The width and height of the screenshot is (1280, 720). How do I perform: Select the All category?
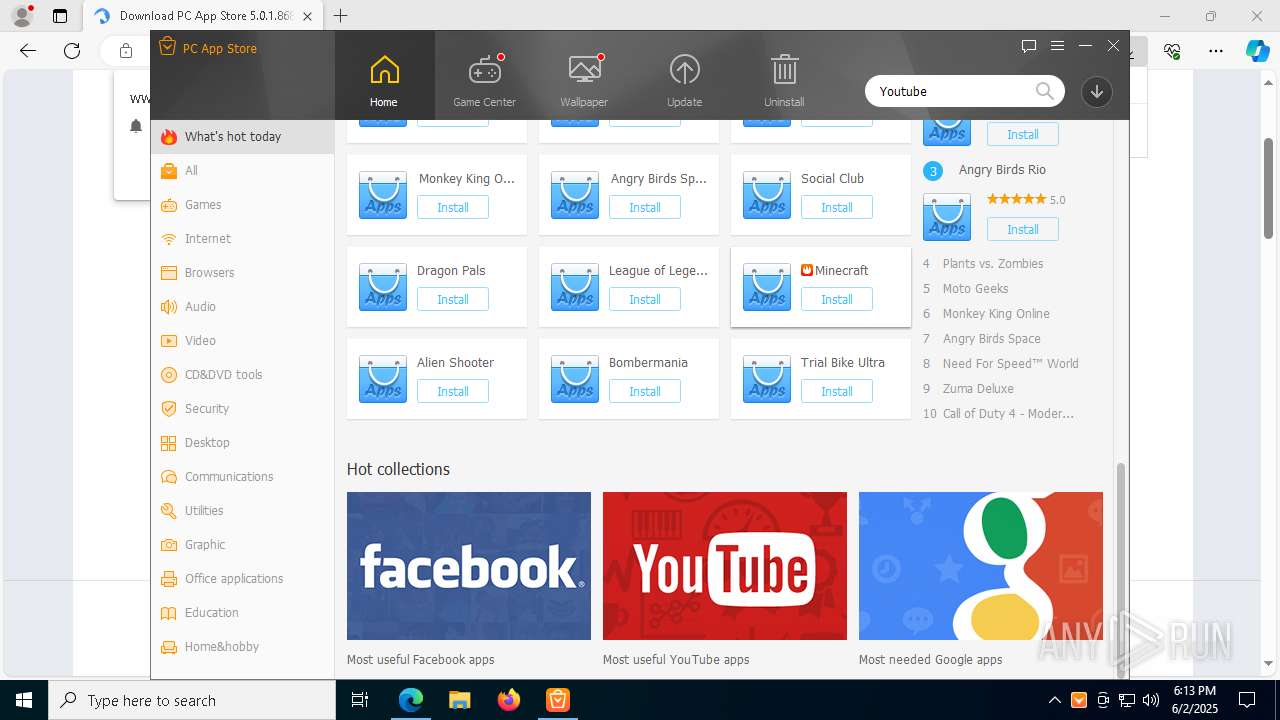(243, 171)
